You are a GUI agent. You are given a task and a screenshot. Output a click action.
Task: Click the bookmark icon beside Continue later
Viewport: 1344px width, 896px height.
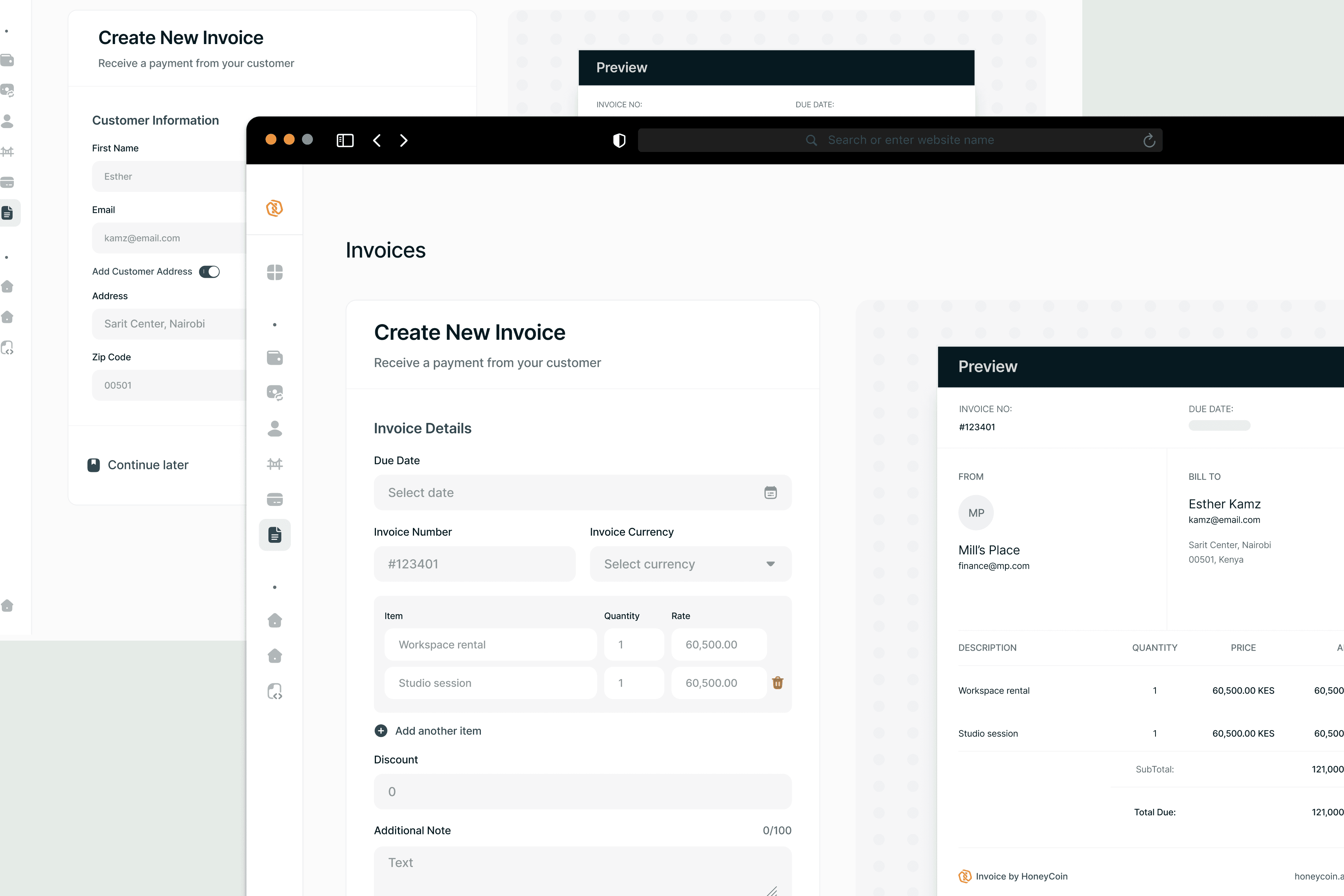[x=94, y=465]
